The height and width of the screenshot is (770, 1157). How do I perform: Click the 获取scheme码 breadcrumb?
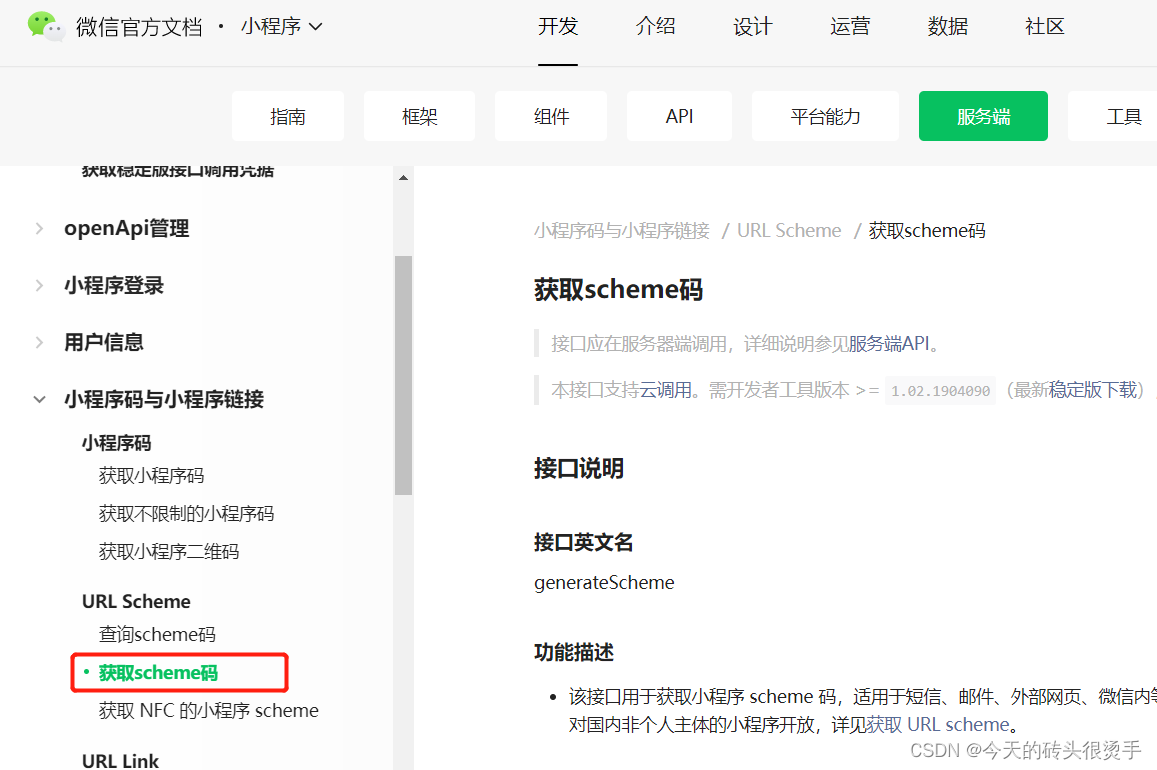[x=927, y=231]
